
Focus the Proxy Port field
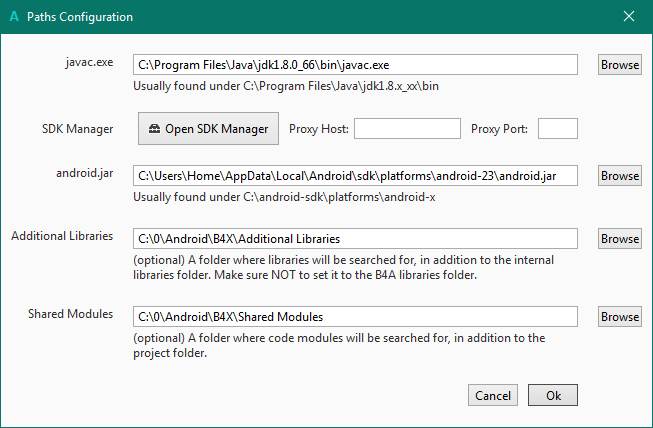[x=558, y=128]
